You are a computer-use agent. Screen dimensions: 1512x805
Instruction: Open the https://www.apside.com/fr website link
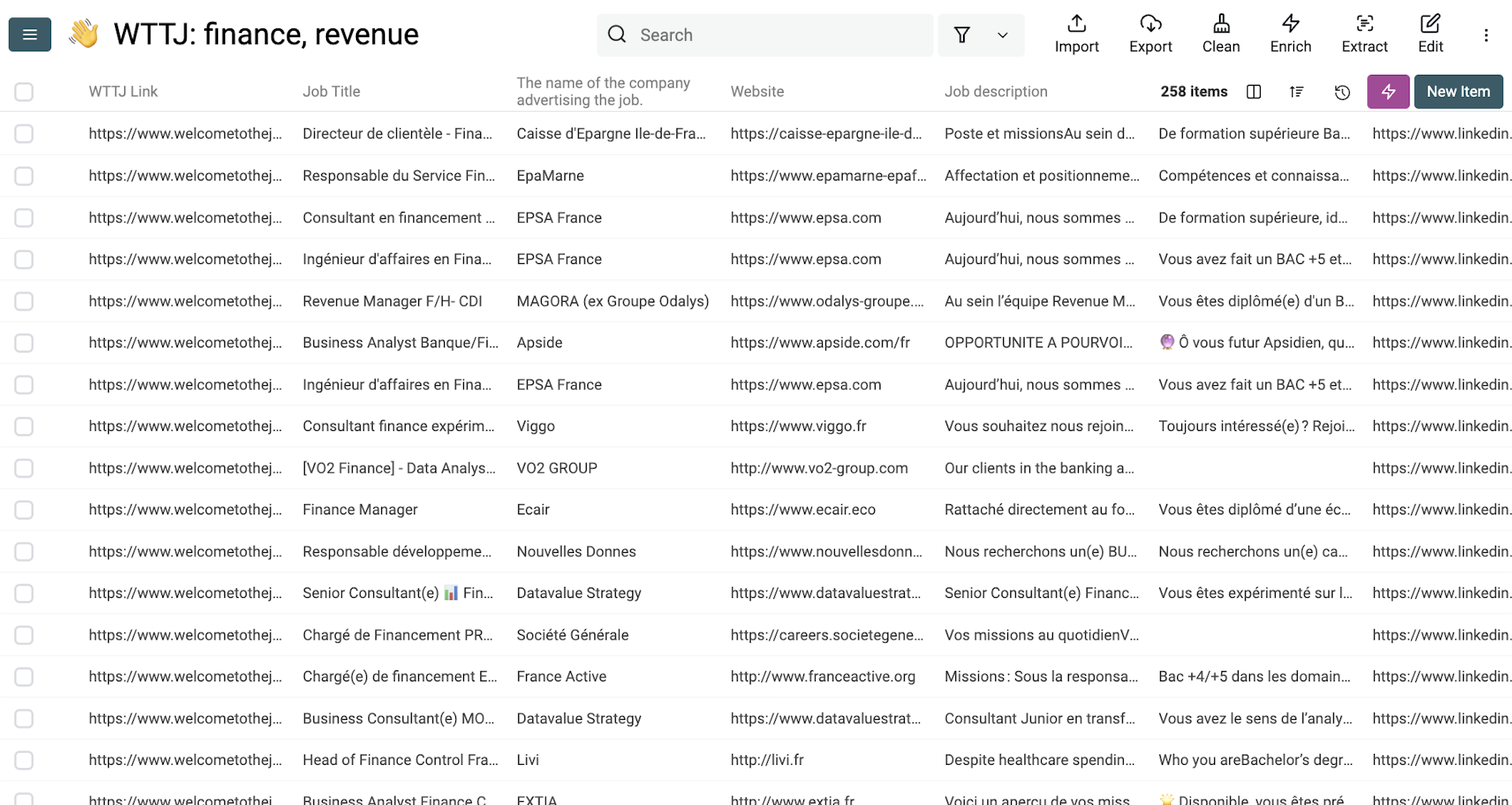(820, 343)
